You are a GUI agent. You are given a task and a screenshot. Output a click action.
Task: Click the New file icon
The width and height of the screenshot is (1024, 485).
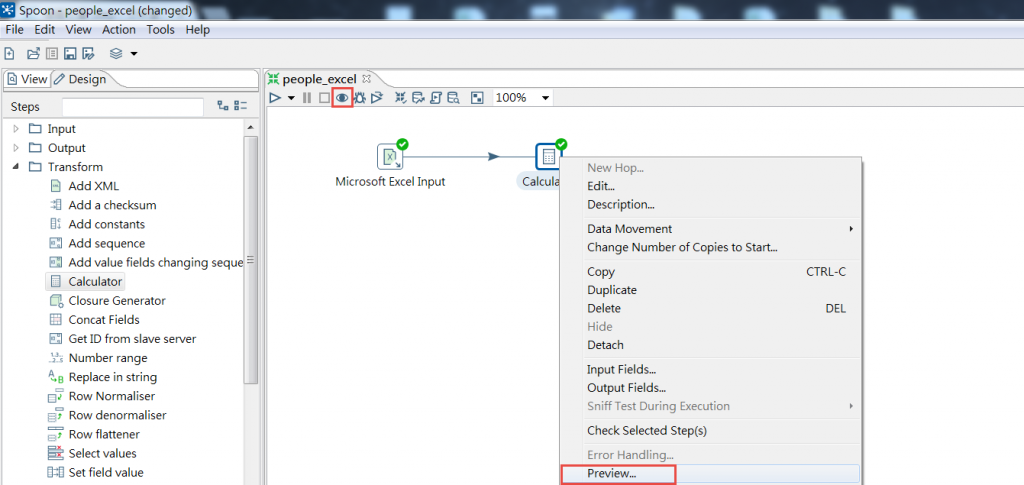pyautogui.click(x=10, y=54)
